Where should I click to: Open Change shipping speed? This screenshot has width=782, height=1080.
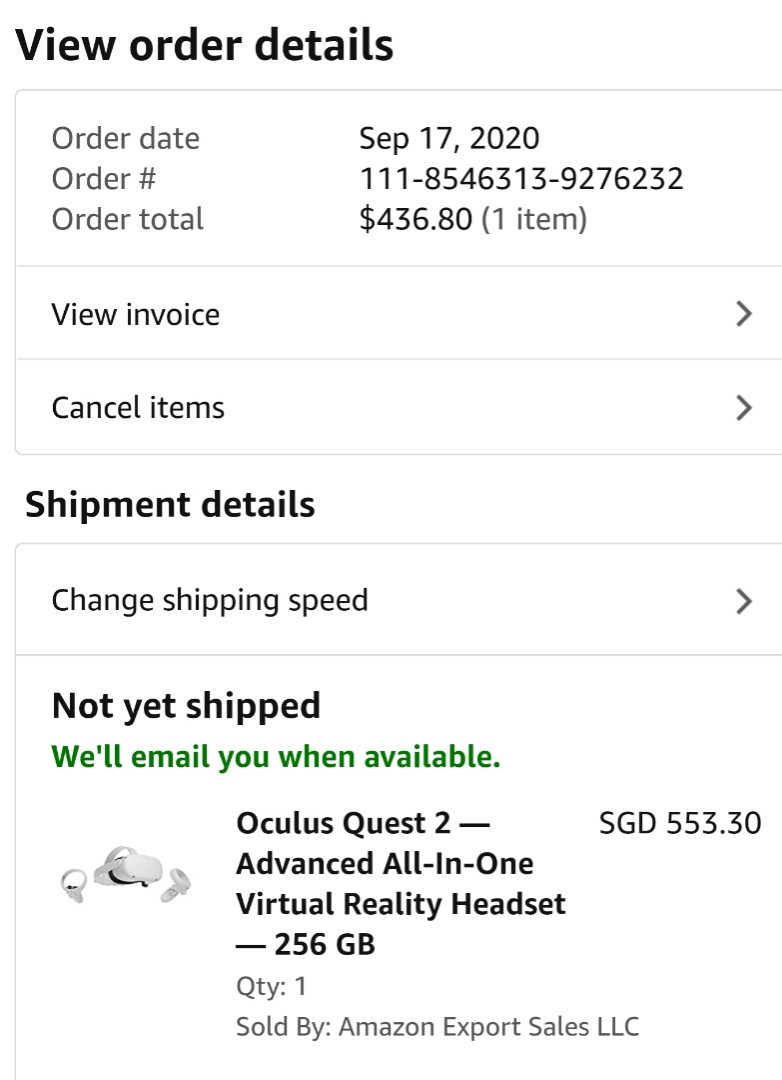(x=400, y=600)
